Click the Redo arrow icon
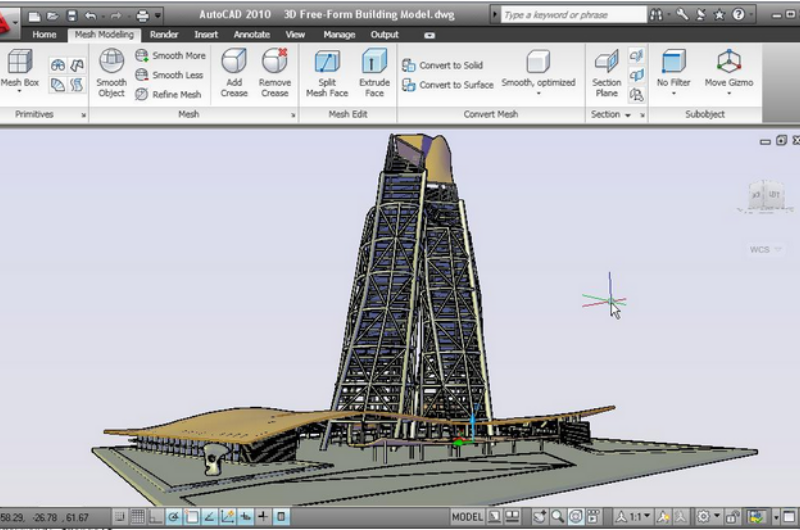 [x=116, y=16]
